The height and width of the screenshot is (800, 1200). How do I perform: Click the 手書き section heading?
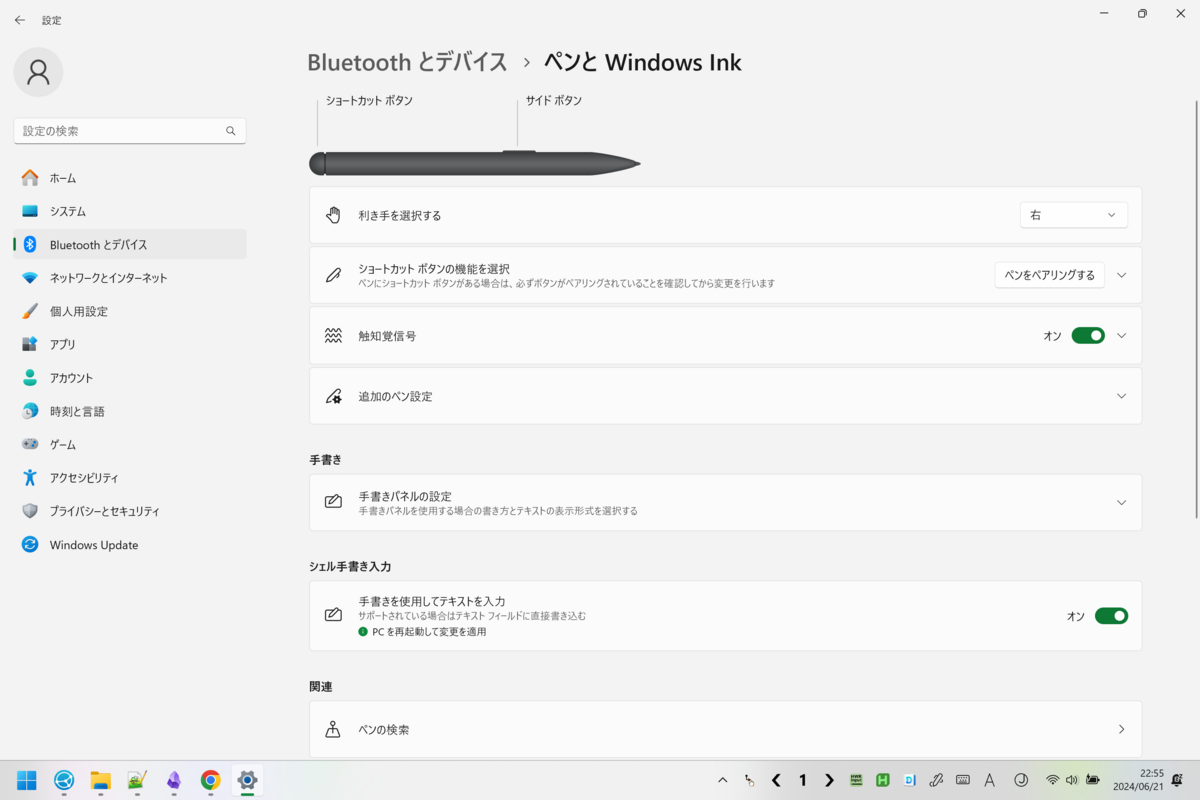326,460
